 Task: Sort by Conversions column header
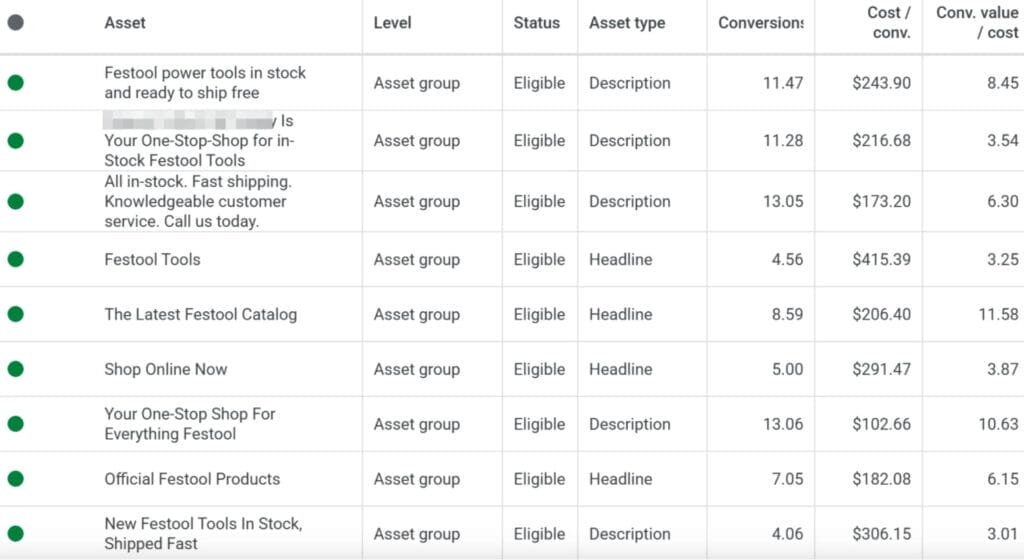pyautogui.click(x=761, y=23)
